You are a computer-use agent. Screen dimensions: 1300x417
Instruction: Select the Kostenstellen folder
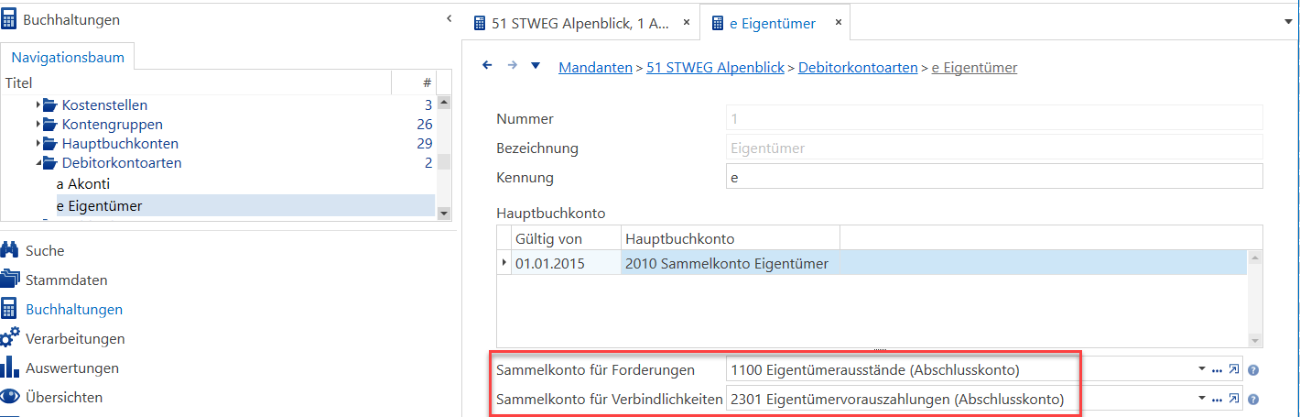pos(104,105)
